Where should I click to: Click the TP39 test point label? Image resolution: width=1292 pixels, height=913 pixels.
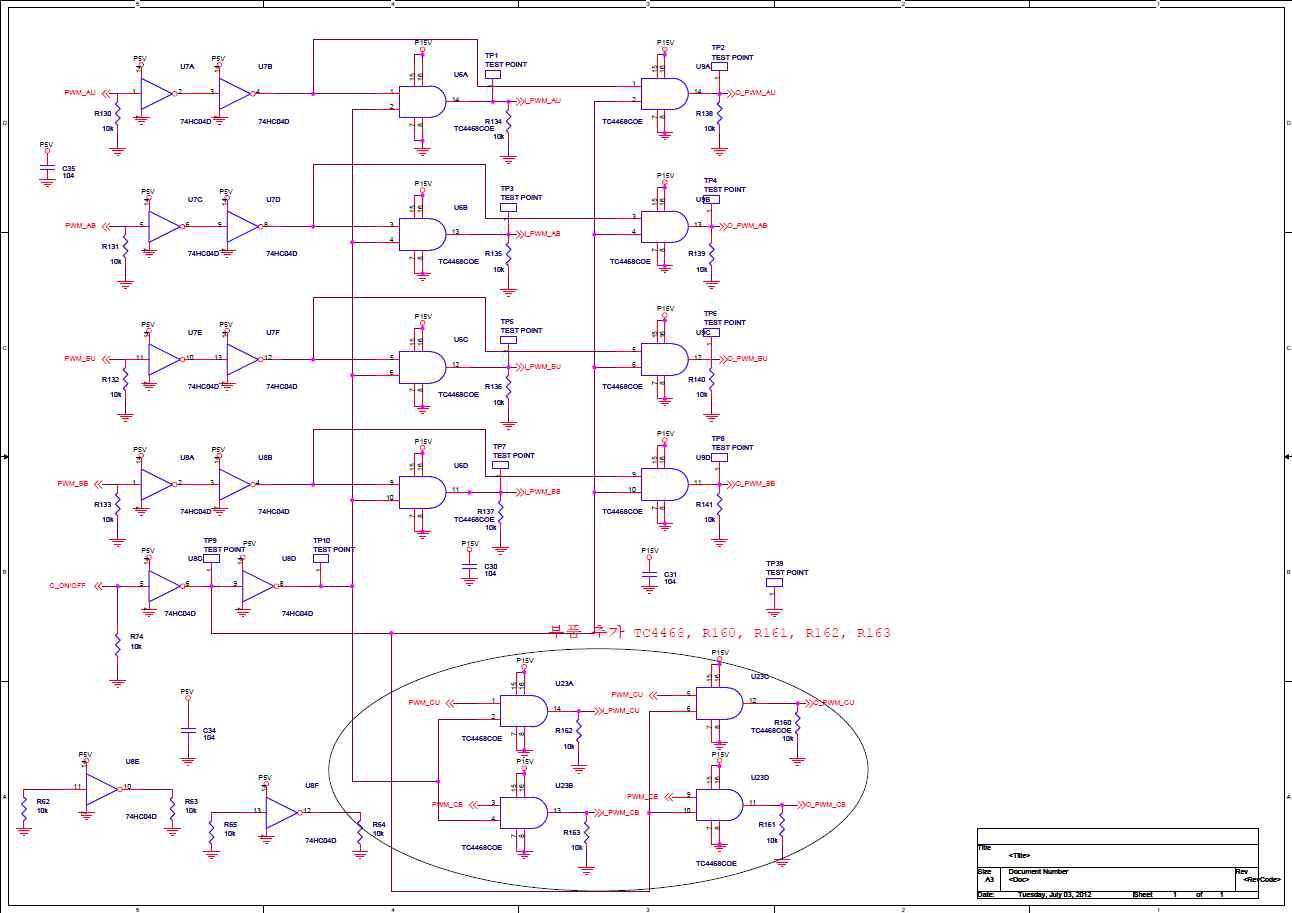pyautogui.click(x=774, y=564)
